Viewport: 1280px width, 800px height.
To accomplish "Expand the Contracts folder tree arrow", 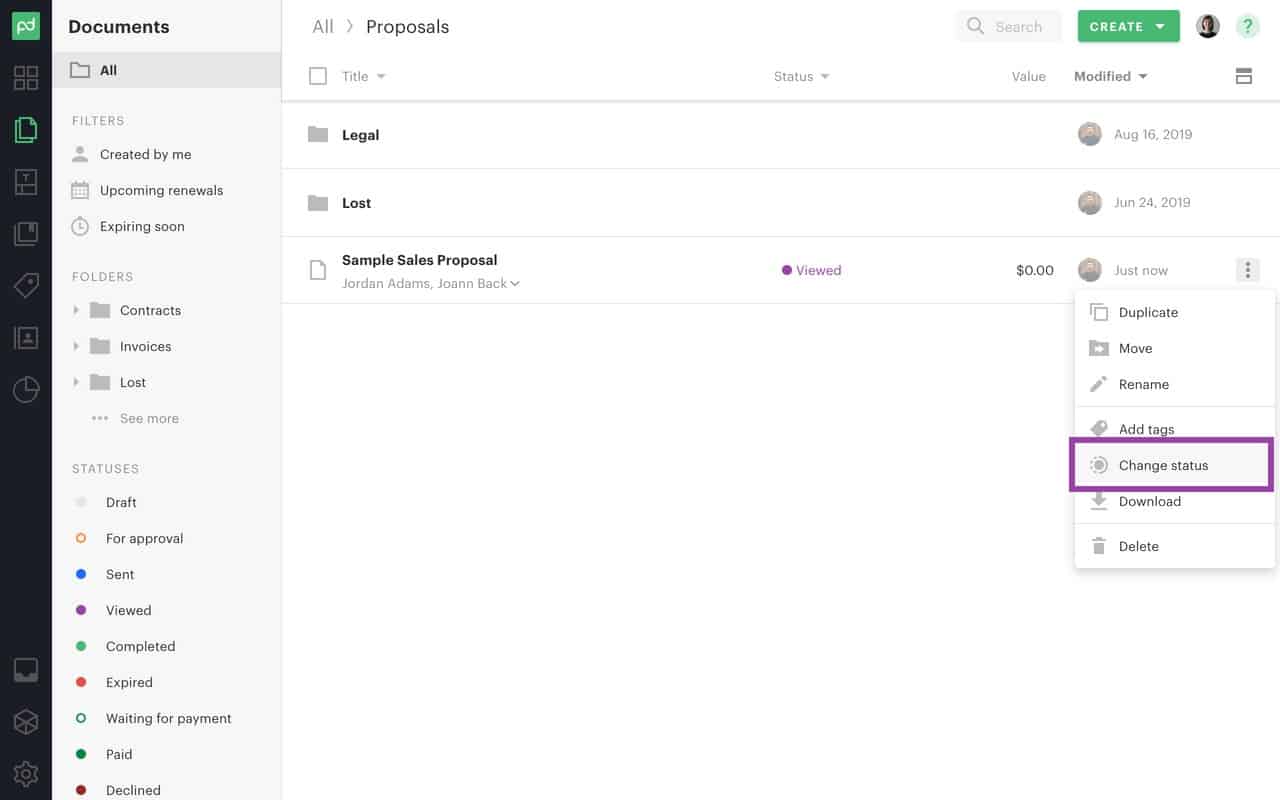I will [76, 310].
